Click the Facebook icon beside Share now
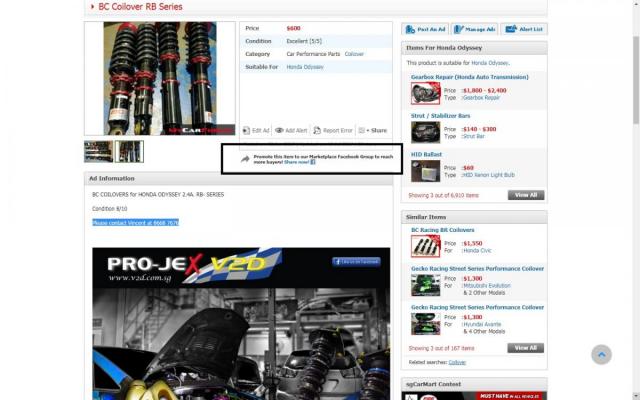 pyautogui.click(x=313, y=162)
